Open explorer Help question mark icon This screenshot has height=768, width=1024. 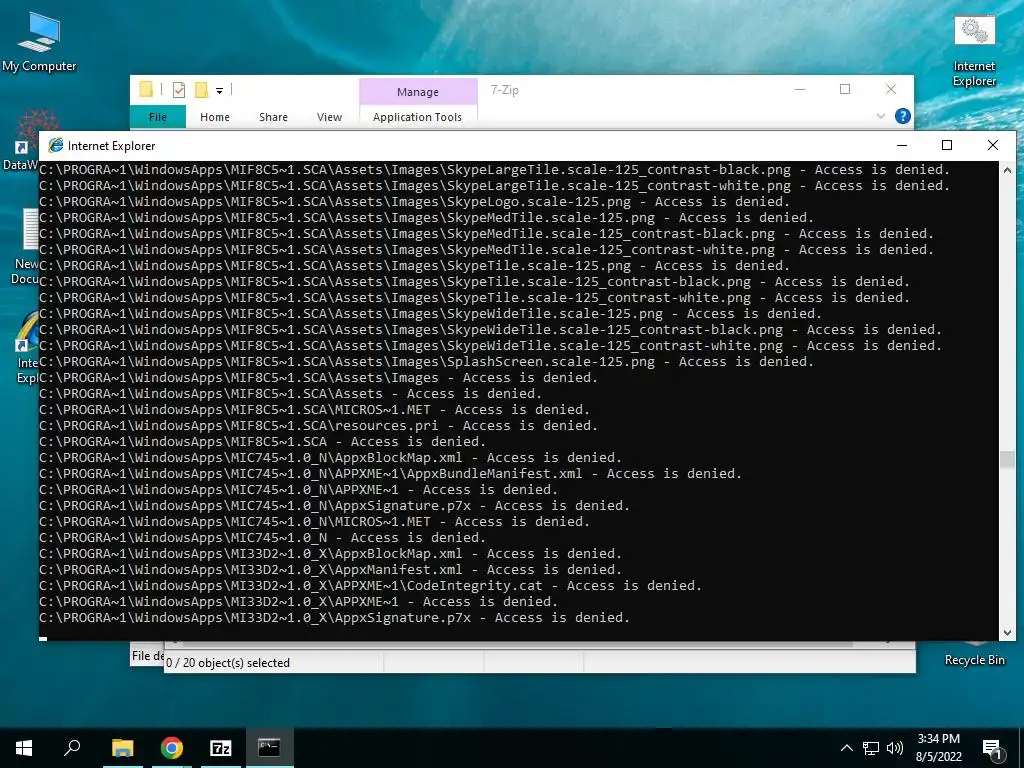[903, 116]
